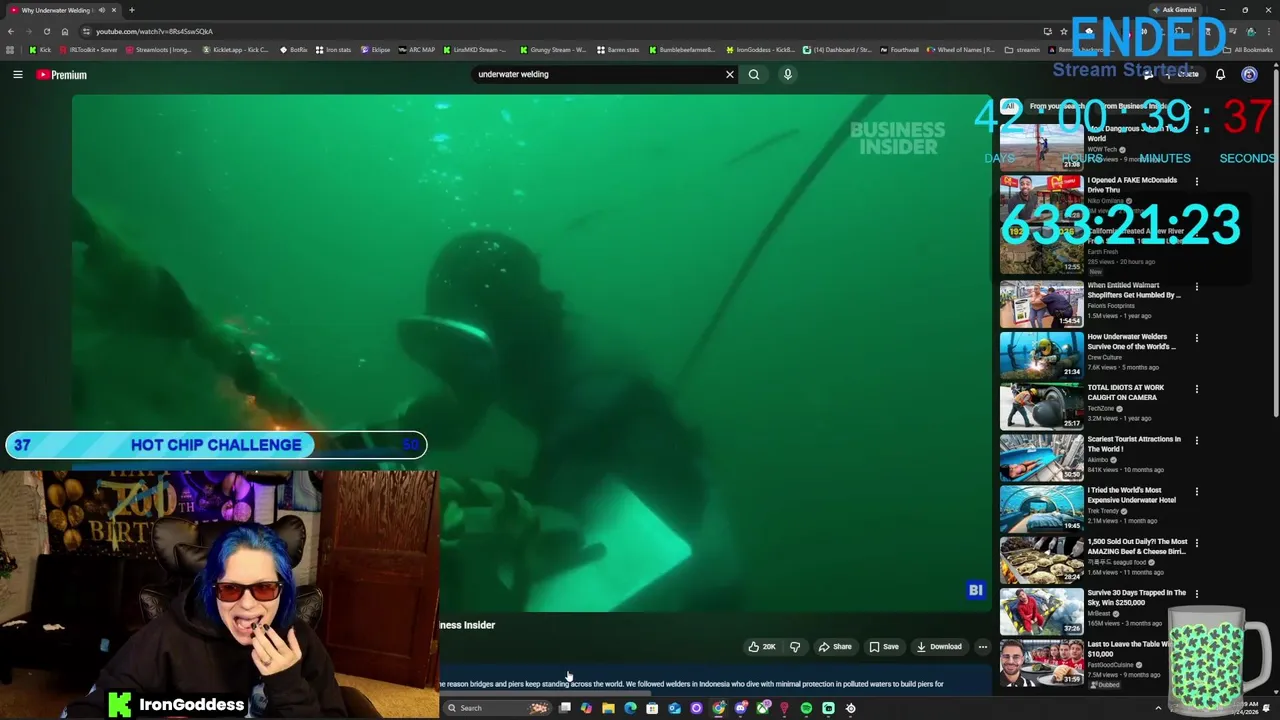
Task: Open options for How Underwater Welders video
Action: click(1197, 338)
